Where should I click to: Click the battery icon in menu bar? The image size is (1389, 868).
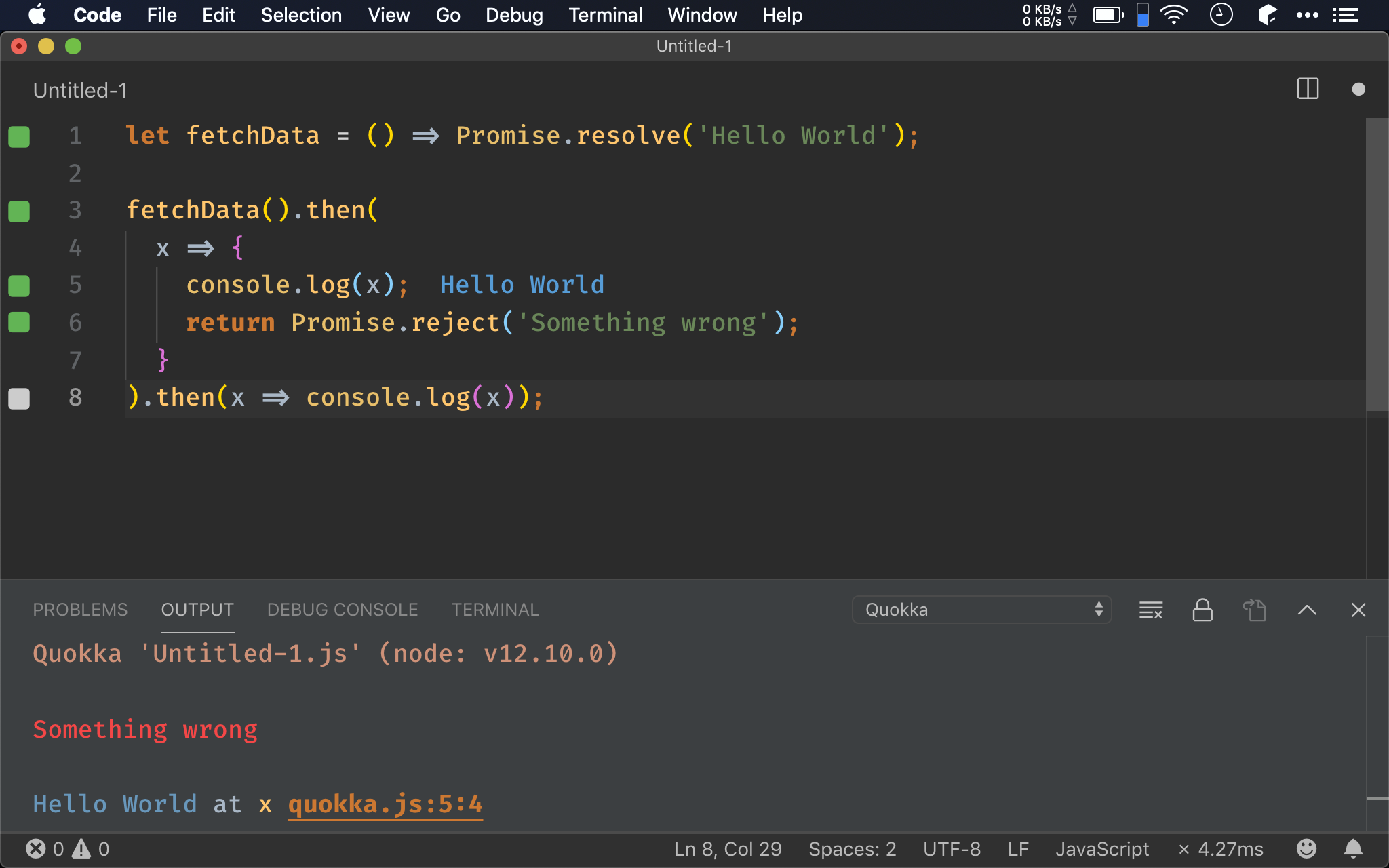tap(1109, 14)
